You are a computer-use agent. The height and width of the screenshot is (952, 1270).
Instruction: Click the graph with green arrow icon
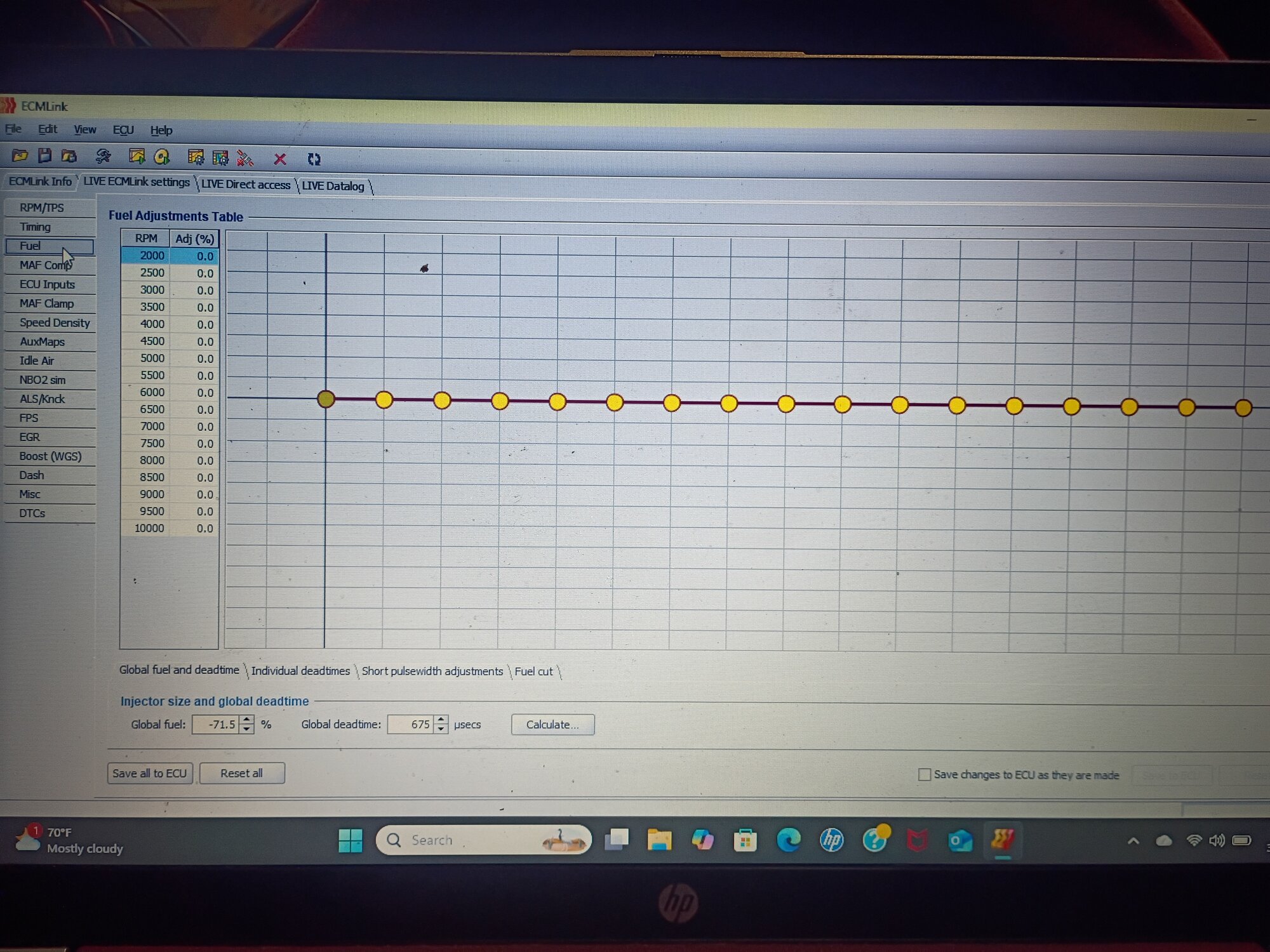click(x=137, y=157)
